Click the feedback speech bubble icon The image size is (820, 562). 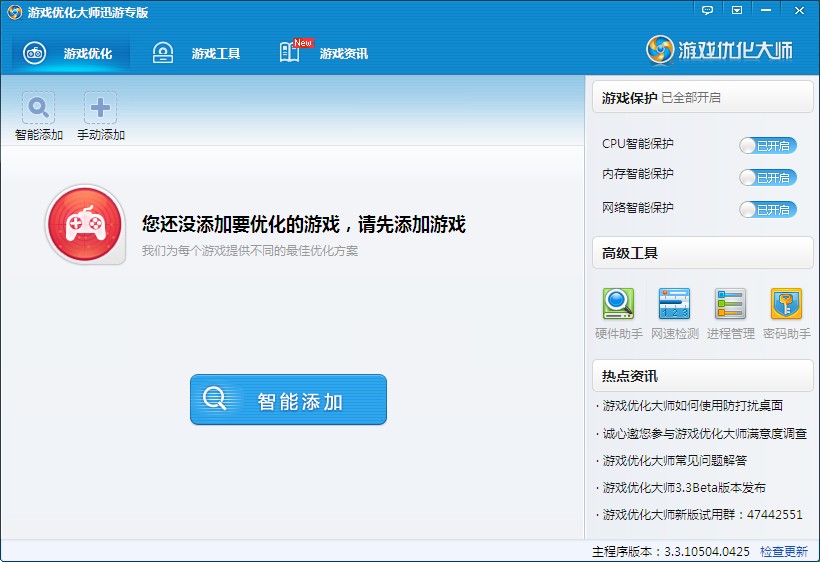coord(708,10)
